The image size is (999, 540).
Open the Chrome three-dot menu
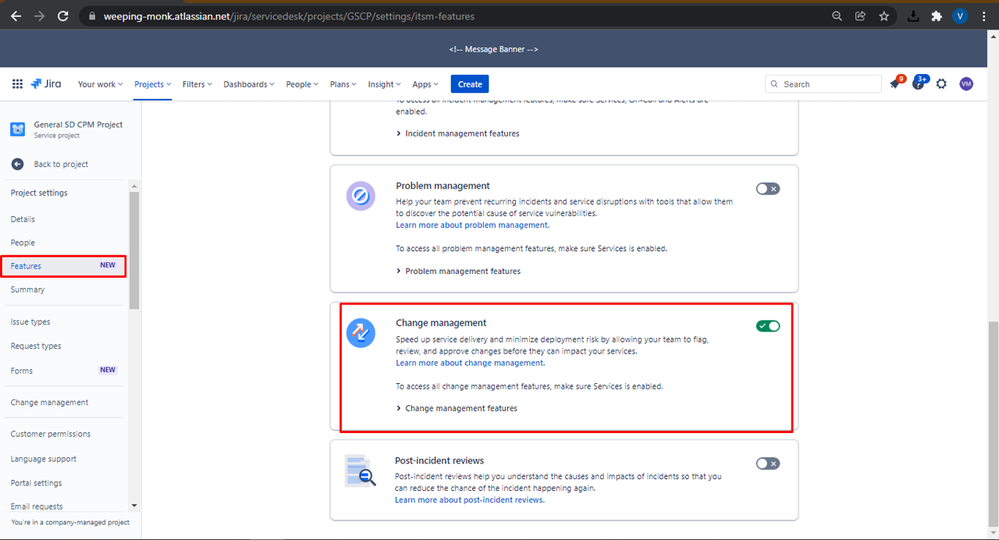(984, 16)
